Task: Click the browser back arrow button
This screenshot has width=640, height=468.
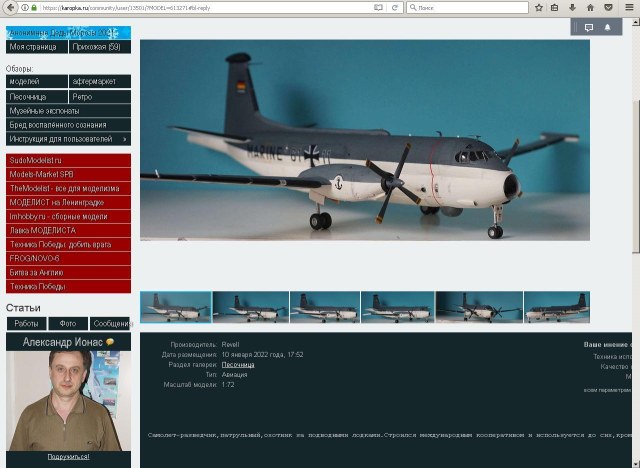Action: coord(9,7)
